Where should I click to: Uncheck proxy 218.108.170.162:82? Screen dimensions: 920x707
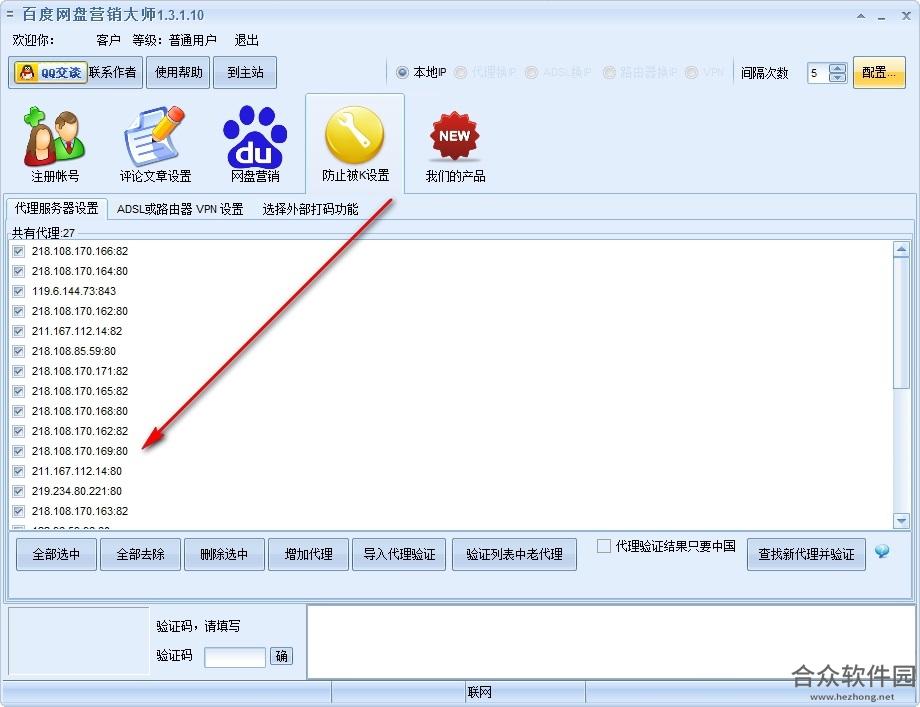19,431
